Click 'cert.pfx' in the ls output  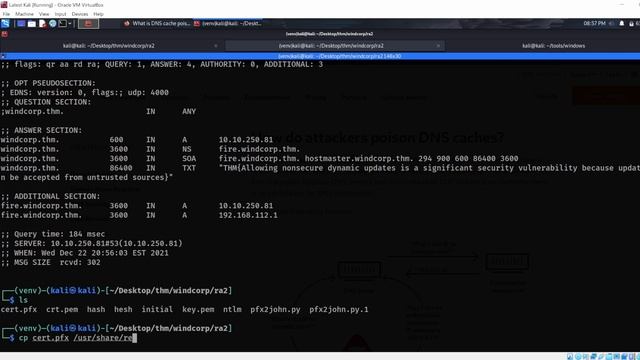point(19,309)
